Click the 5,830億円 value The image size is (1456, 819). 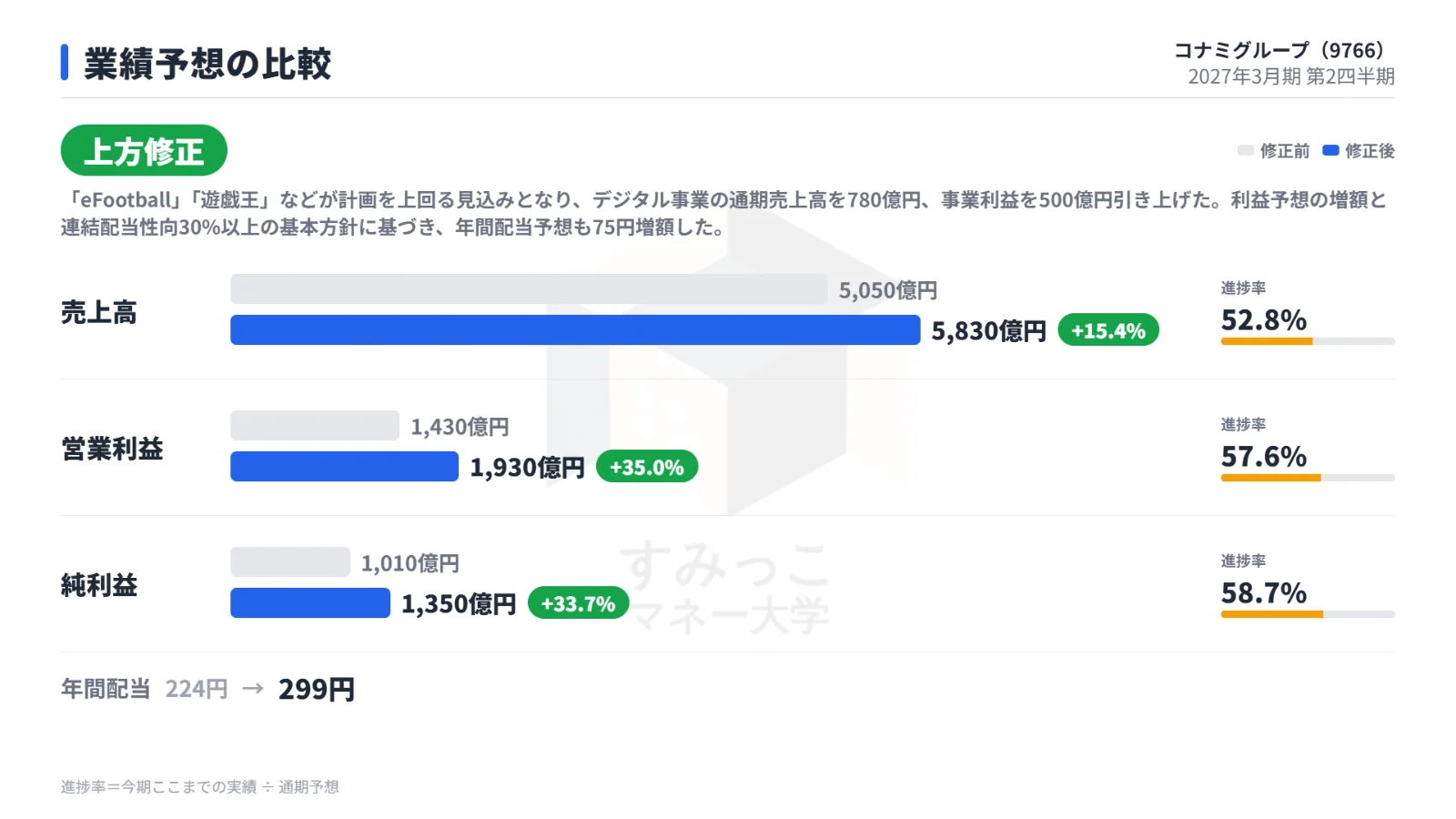click(989, 330)
